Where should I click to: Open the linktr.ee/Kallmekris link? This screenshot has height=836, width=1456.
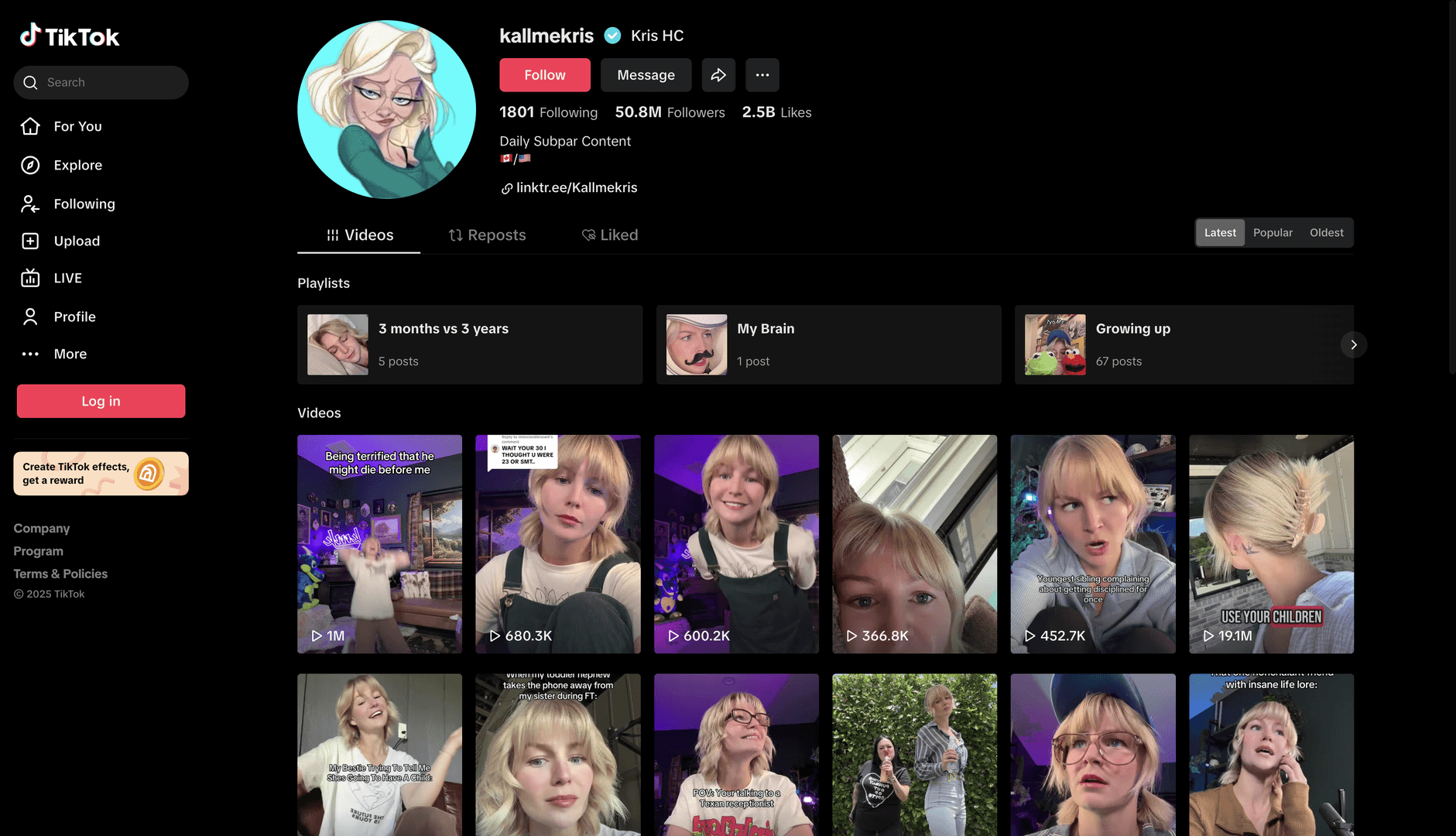[x=576, y=187]
